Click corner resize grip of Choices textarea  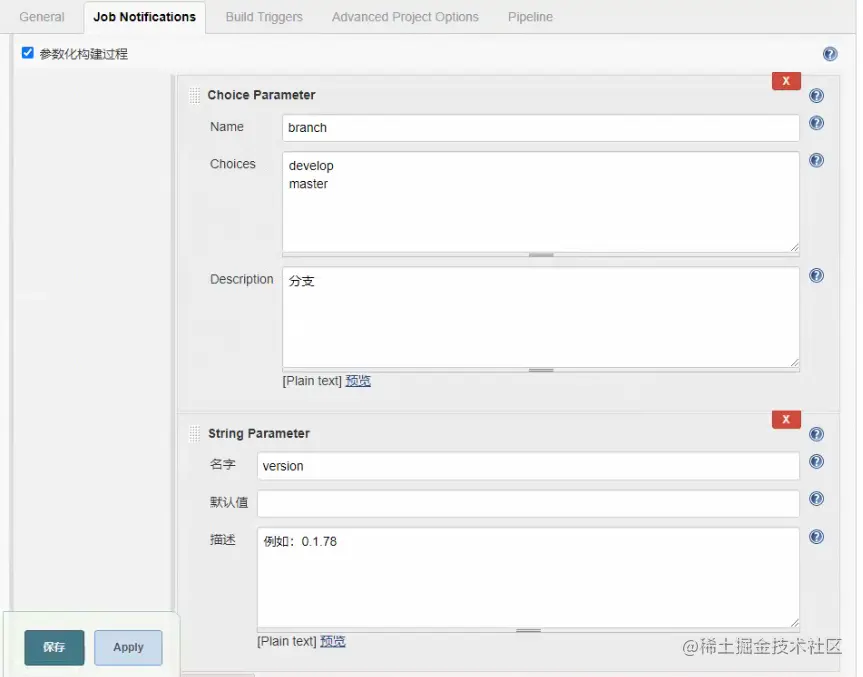(794, 248)
